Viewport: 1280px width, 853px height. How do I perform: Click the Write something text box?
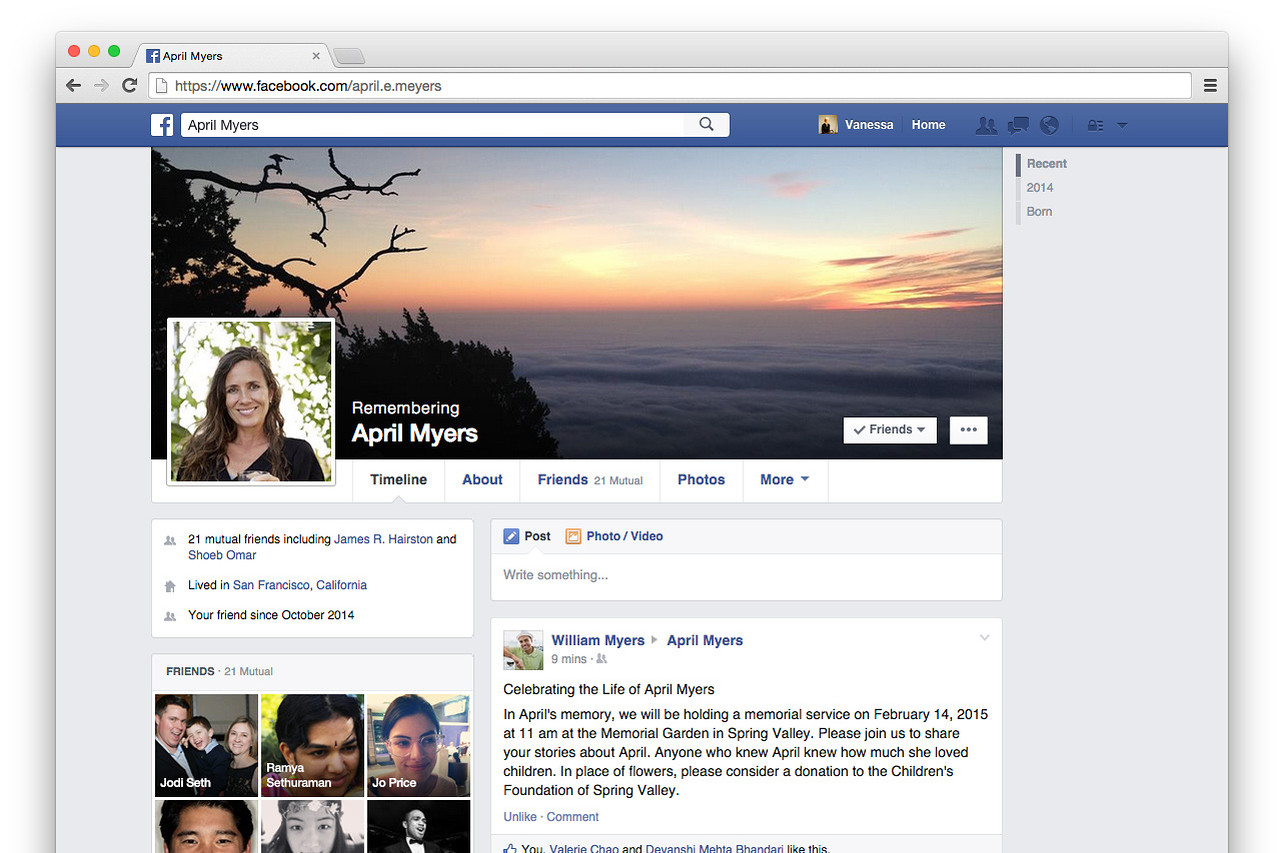point(746,576)
